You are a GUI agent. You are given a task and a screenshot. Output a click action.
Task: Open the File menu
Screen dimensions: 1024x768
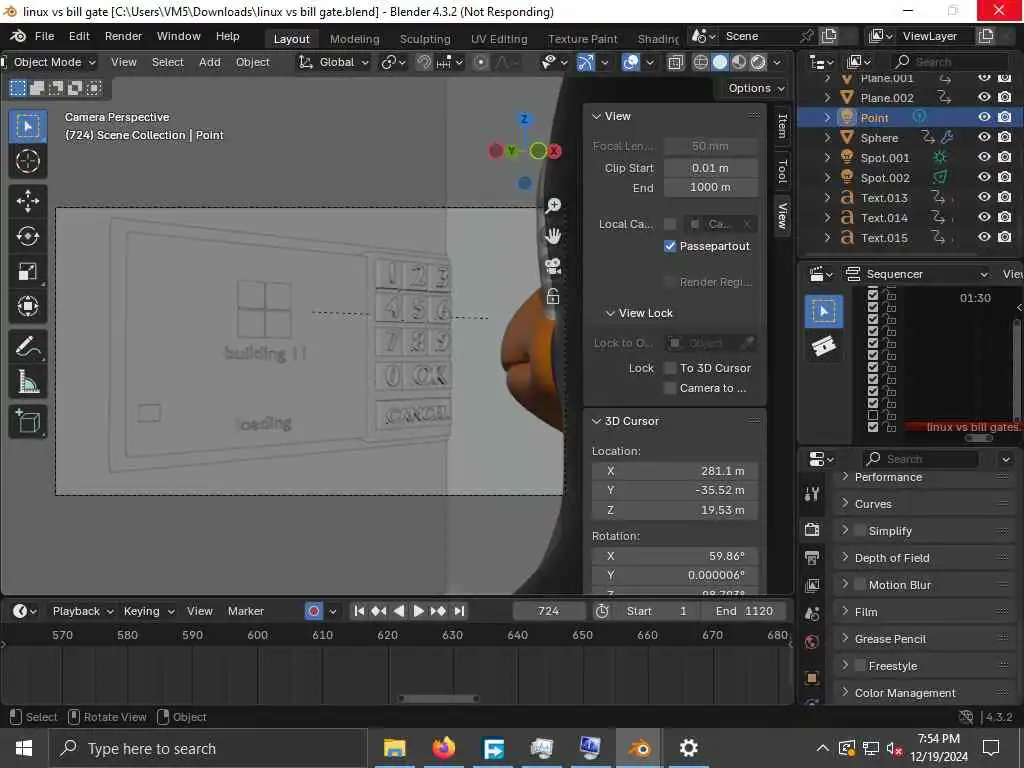coord(44,36)
